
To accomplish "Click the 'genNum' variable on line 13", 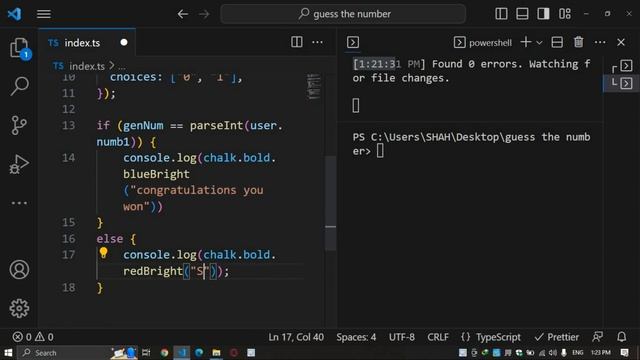I will point(143,125).
